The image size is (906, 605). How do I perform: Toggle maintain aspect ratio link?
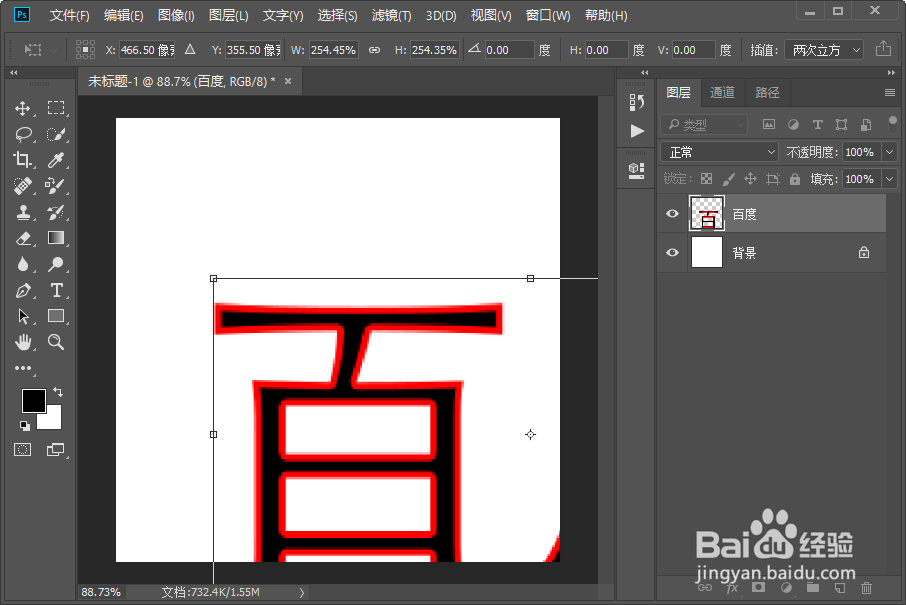374,50
